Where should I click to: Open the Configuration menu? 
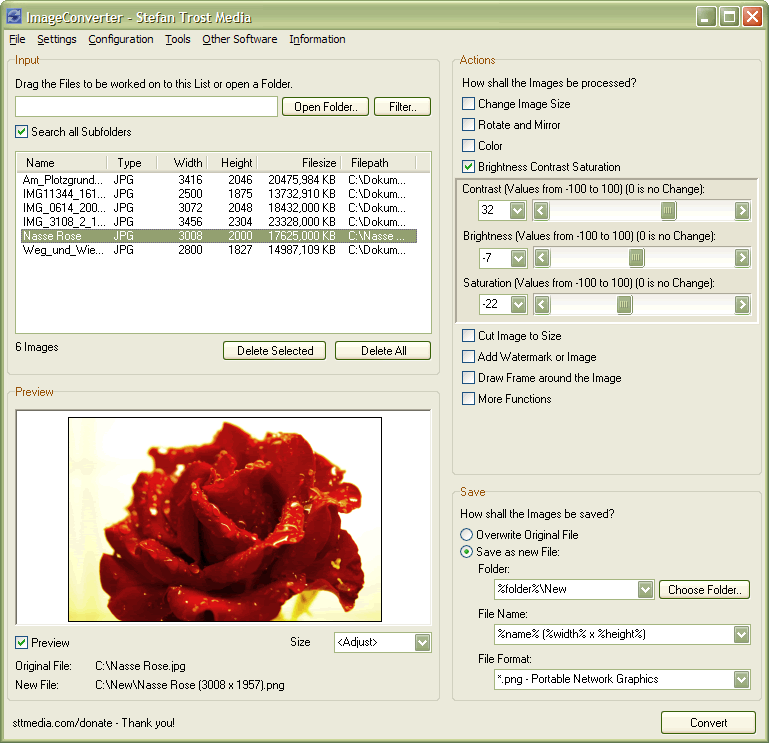click(121, 40)
